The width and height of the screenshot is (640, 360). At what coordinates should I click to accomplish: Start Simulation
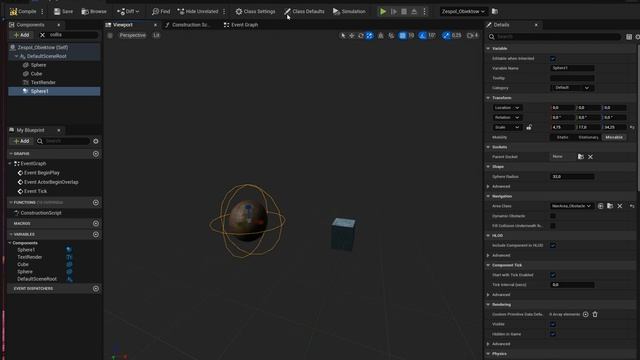coord(349,11)
